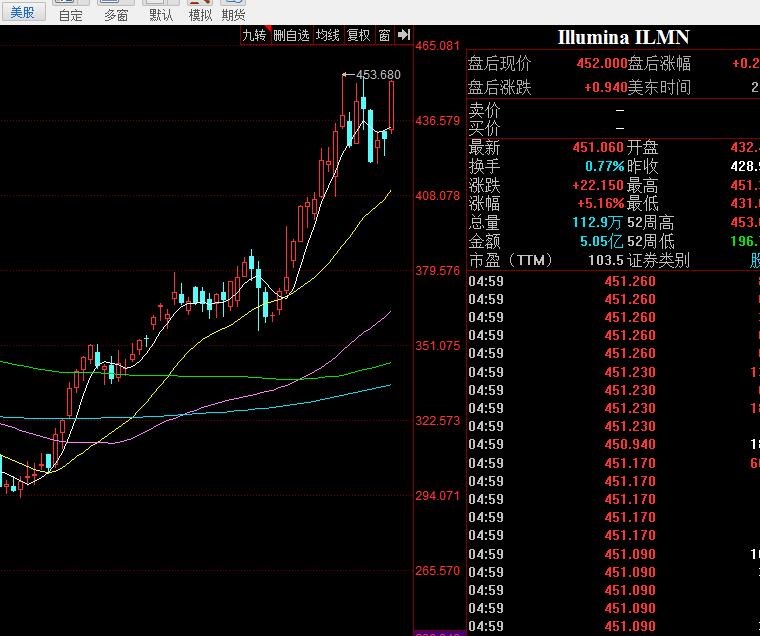
Task: Toggle 均线 moving average lines
Action: click(327, 35)
